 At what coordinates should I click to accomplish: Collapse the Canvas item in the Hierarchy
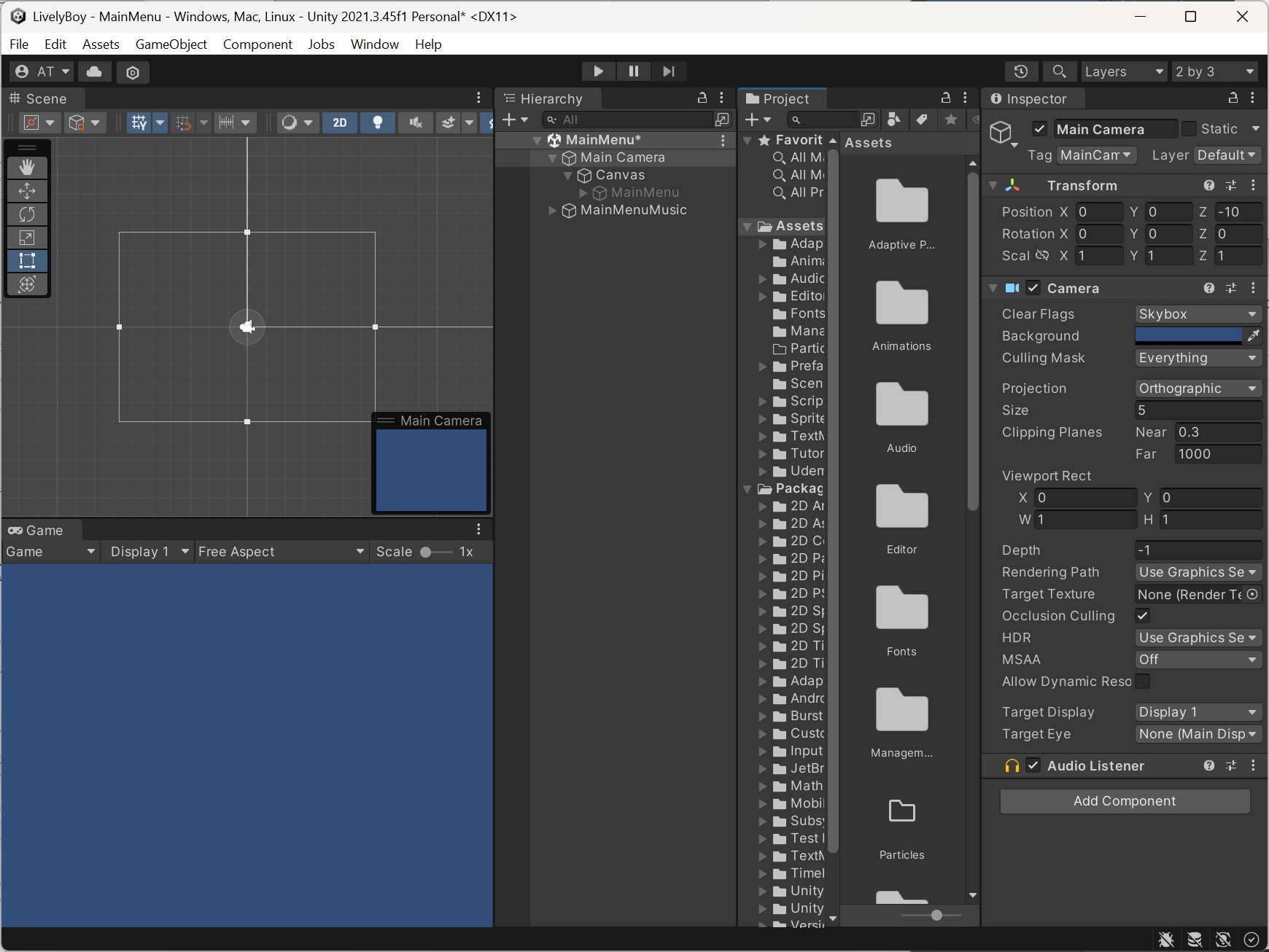[x=568, y=175]
